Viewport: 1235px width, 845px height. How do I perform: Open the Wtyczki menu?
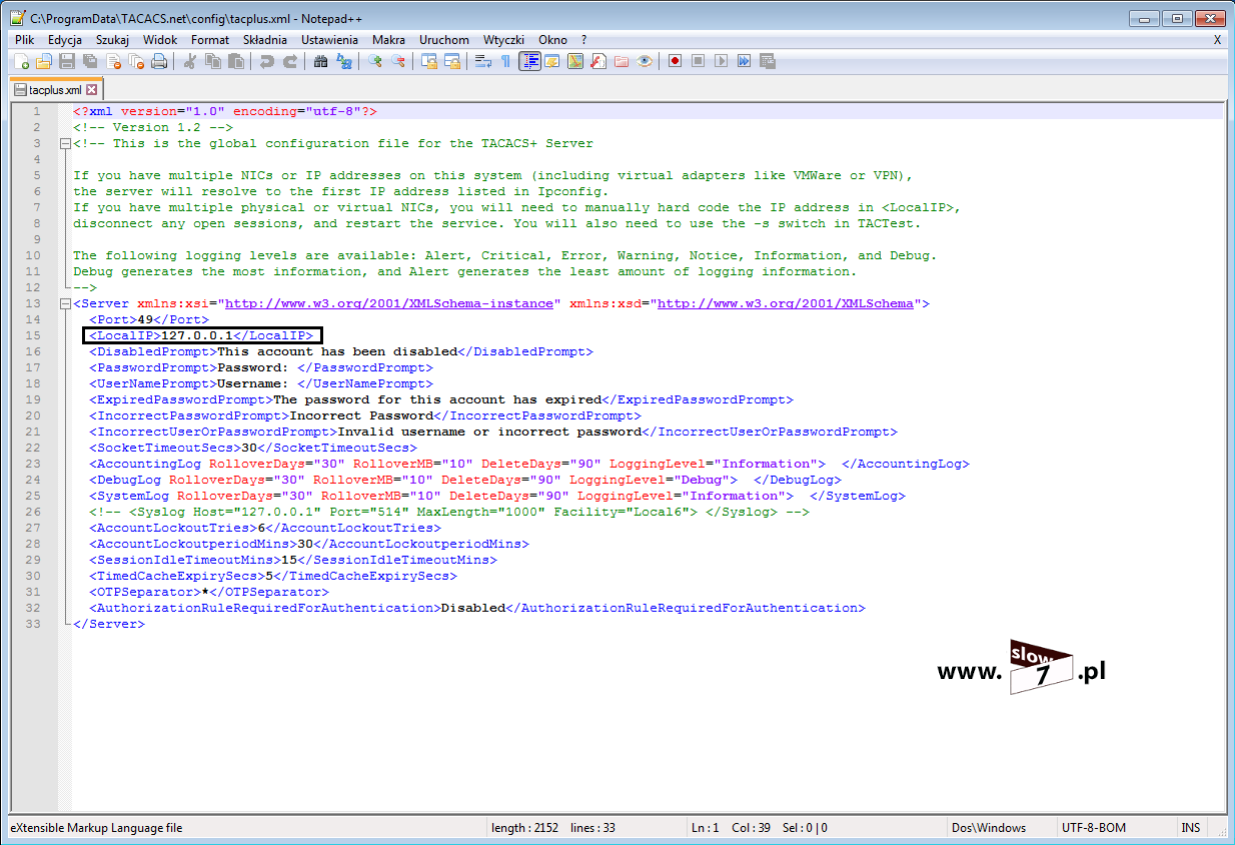tap(504, 40)
